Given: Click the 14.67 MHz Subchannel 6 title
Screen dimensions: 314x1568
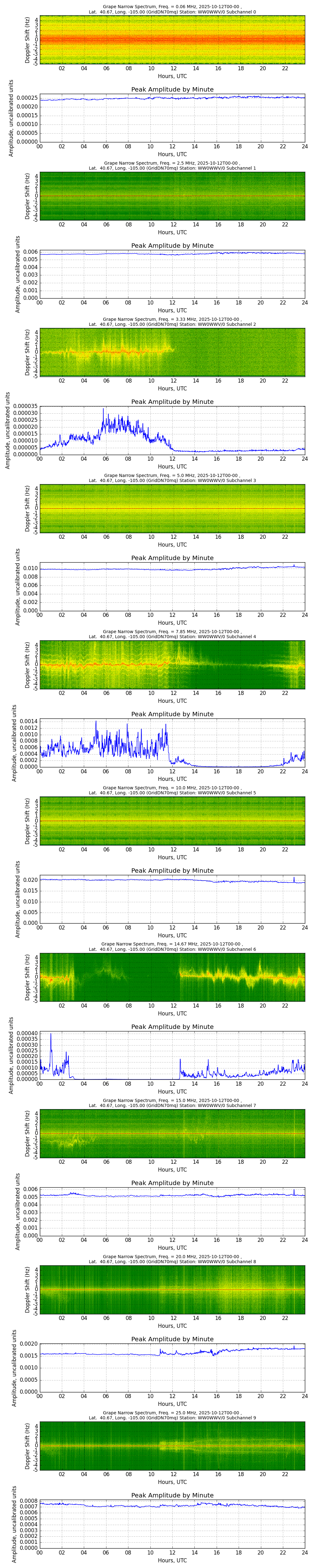Looking at the screenshot, I should coord(172,946).
